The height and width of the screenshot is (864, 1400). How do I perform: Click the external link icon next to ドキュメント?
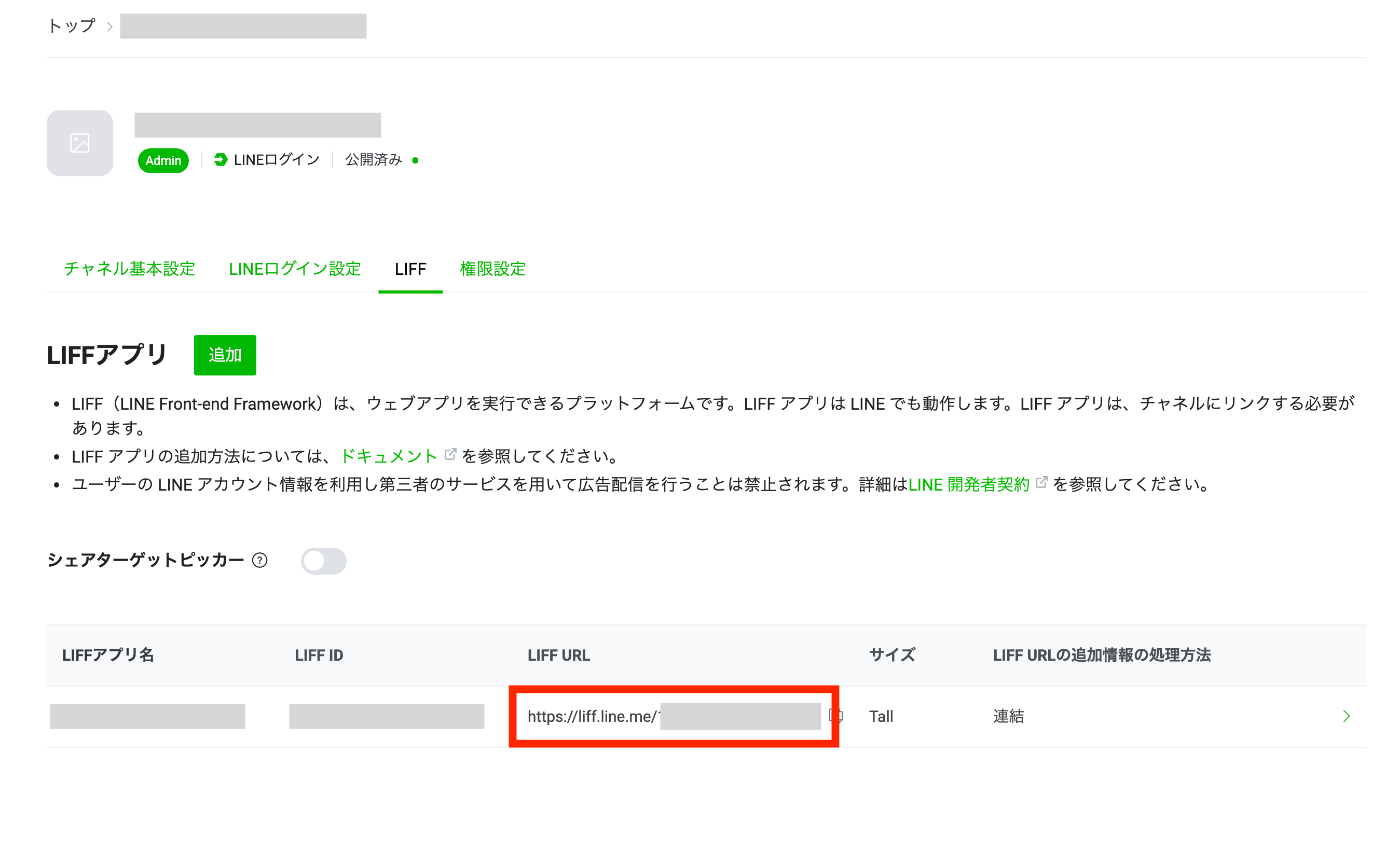coord(451,455)
